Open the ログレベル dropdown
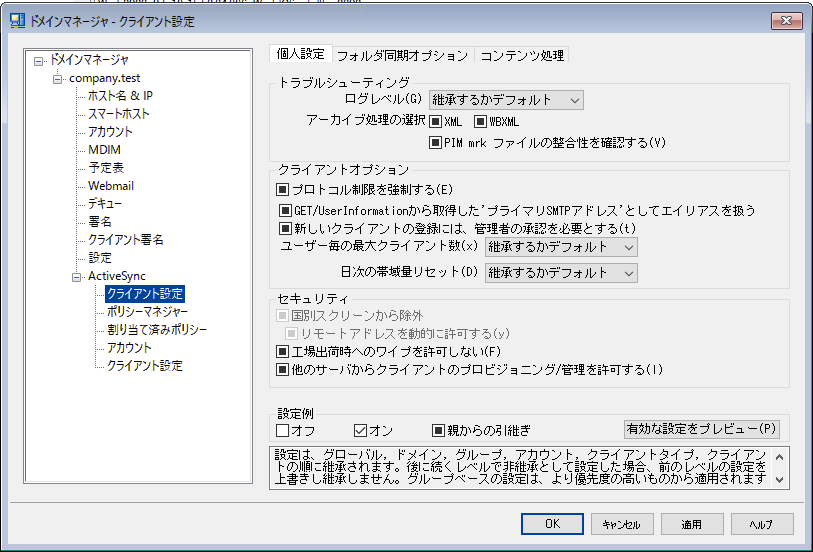This screenshot has height=552, width=813. tap(505, 99)
